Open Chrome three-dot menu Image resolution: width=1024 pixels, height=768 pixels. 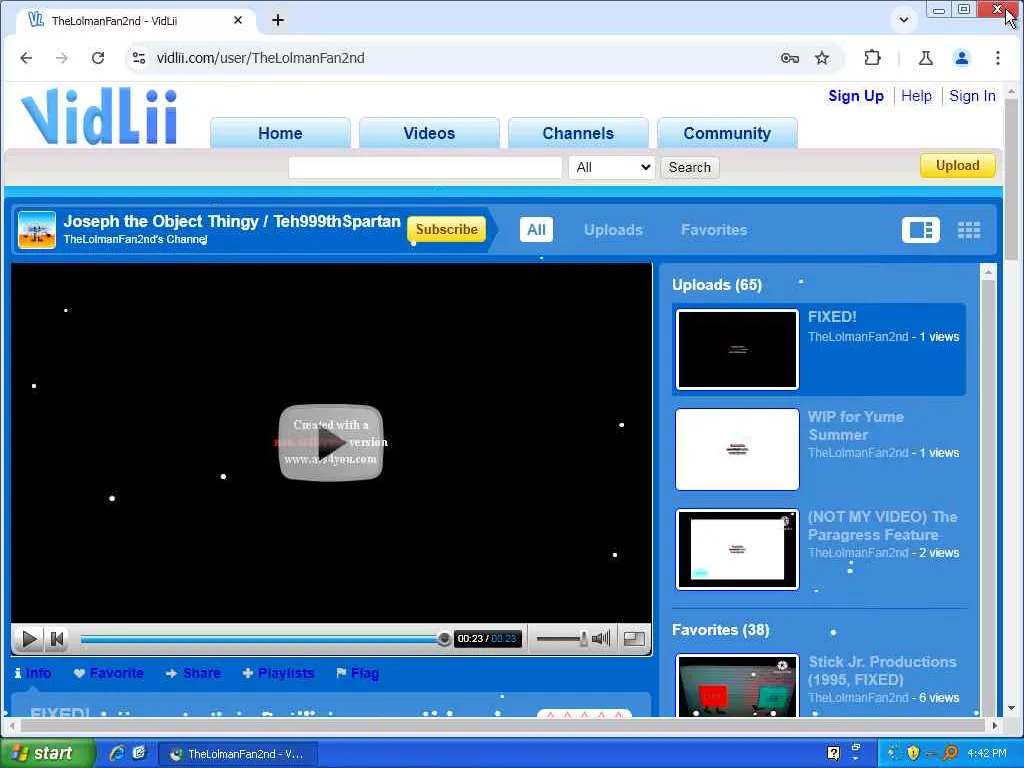(997, 58)
